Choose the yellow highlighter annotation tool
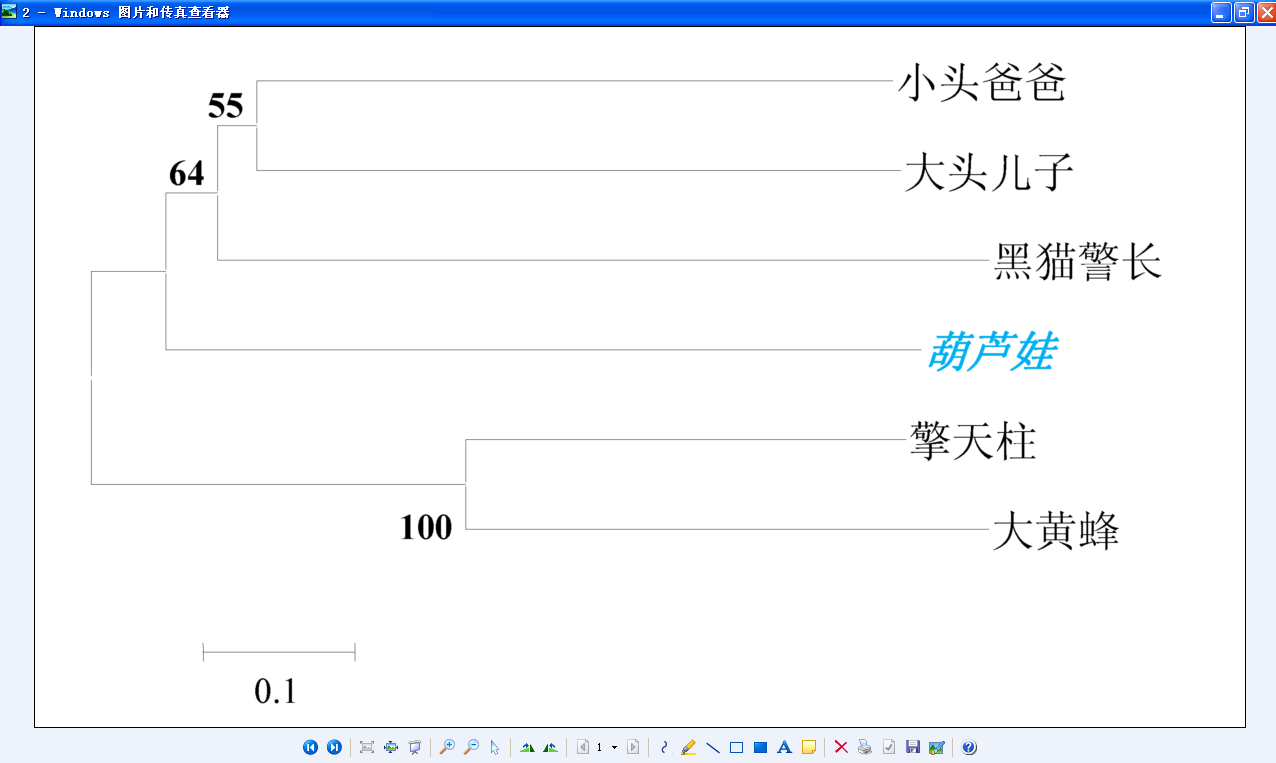The height and width of the screenshot is (763, 1276). (x=688, y=747)
